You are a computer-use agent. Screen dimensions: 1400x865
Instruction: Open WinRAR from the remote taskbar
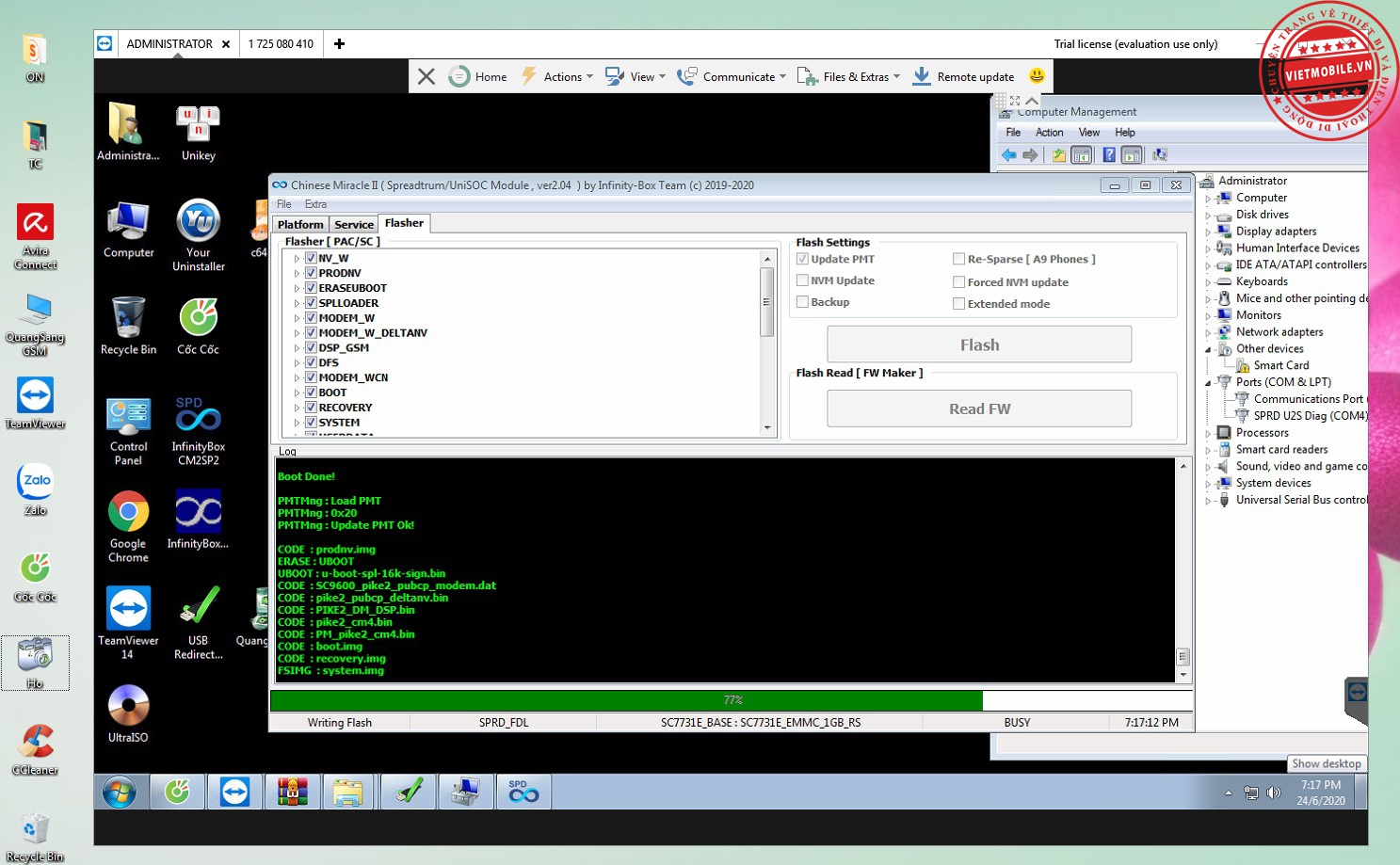(293, 793)
